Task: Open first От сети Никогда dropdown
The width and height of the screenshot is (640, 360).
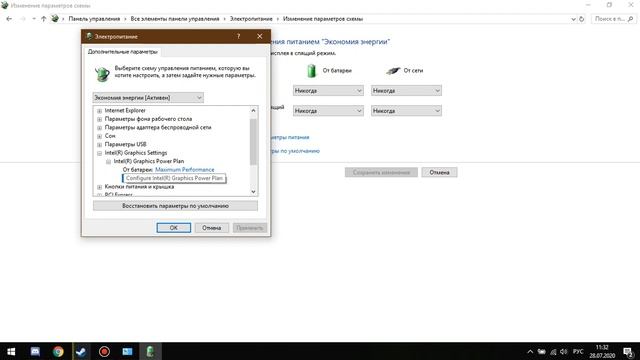Action: tap(406, 91)
